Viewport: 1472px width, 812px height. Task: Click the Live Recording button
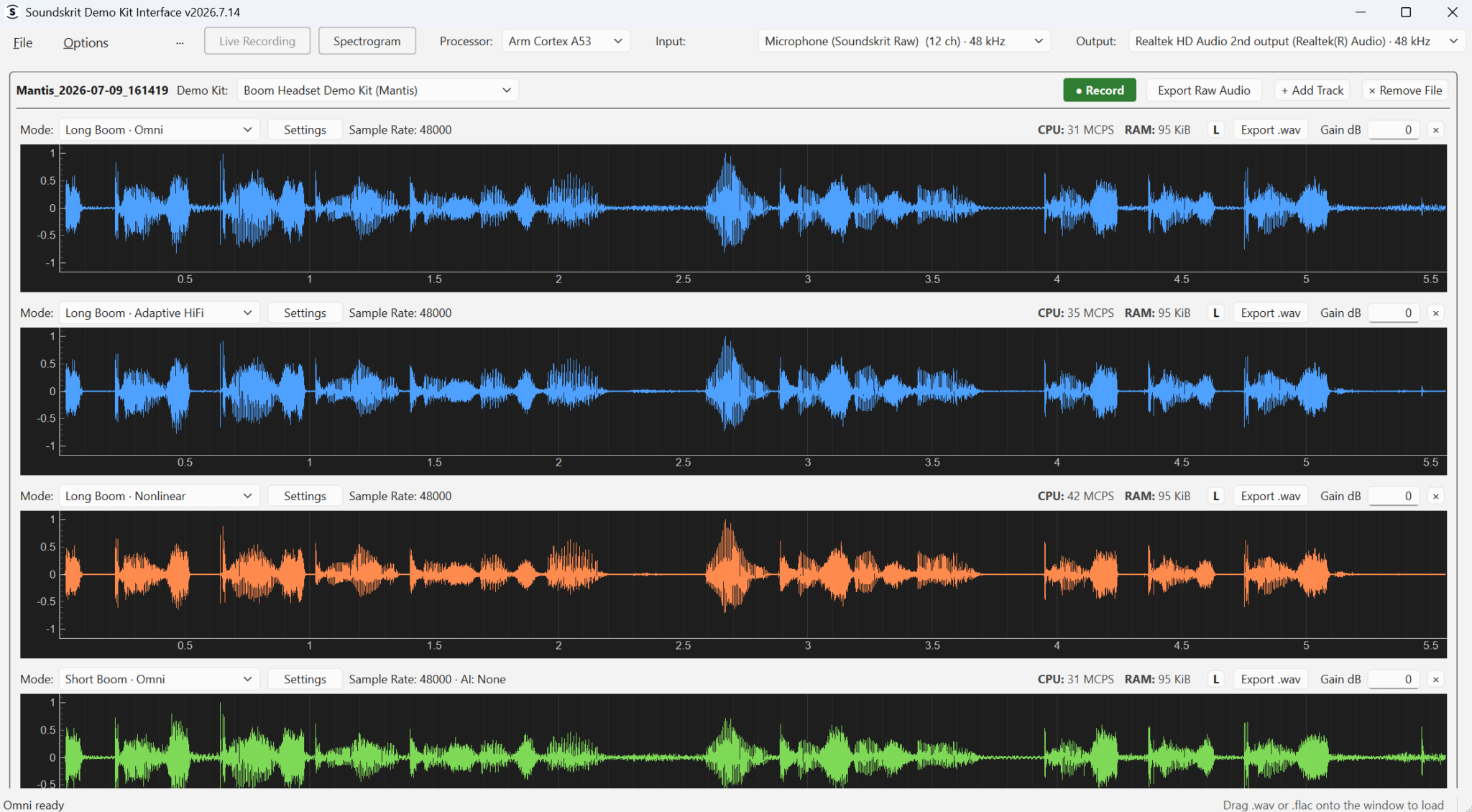(x=257, y=41)
